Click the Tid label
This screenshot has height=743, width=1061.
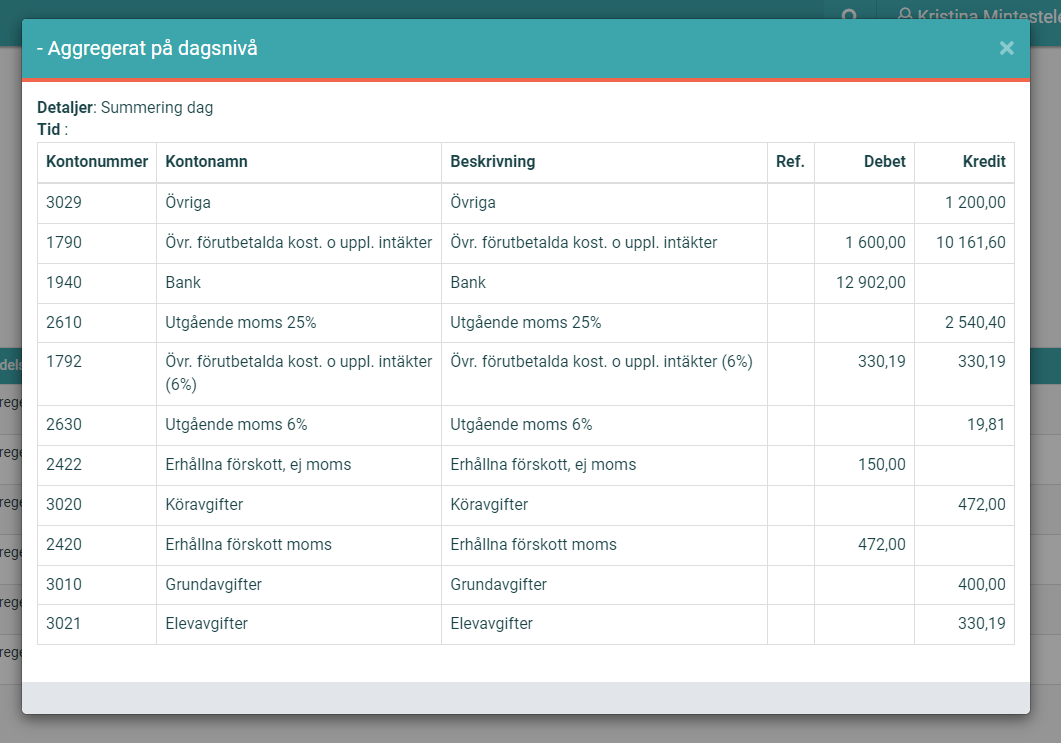49,129
